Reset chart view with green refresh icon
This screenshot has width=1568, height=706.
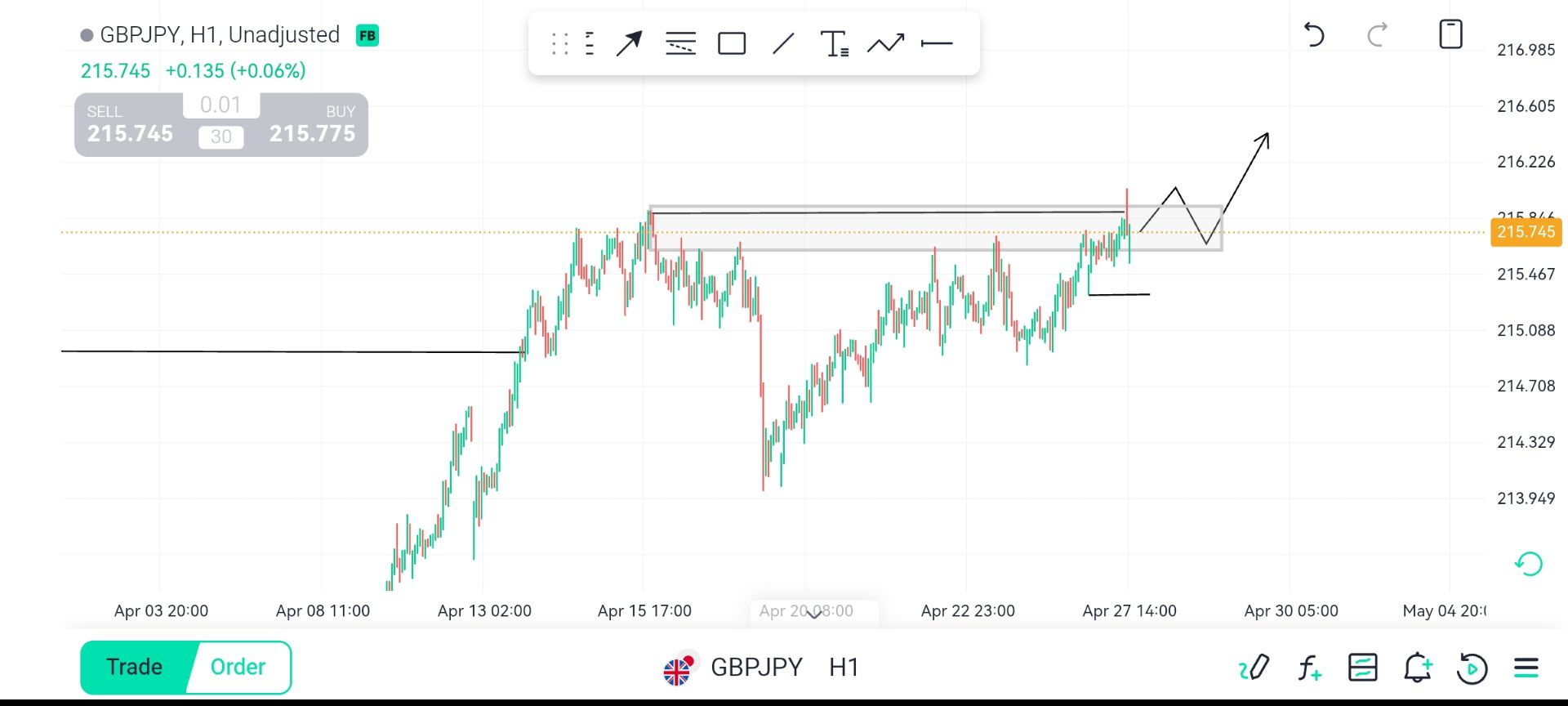1528,564
